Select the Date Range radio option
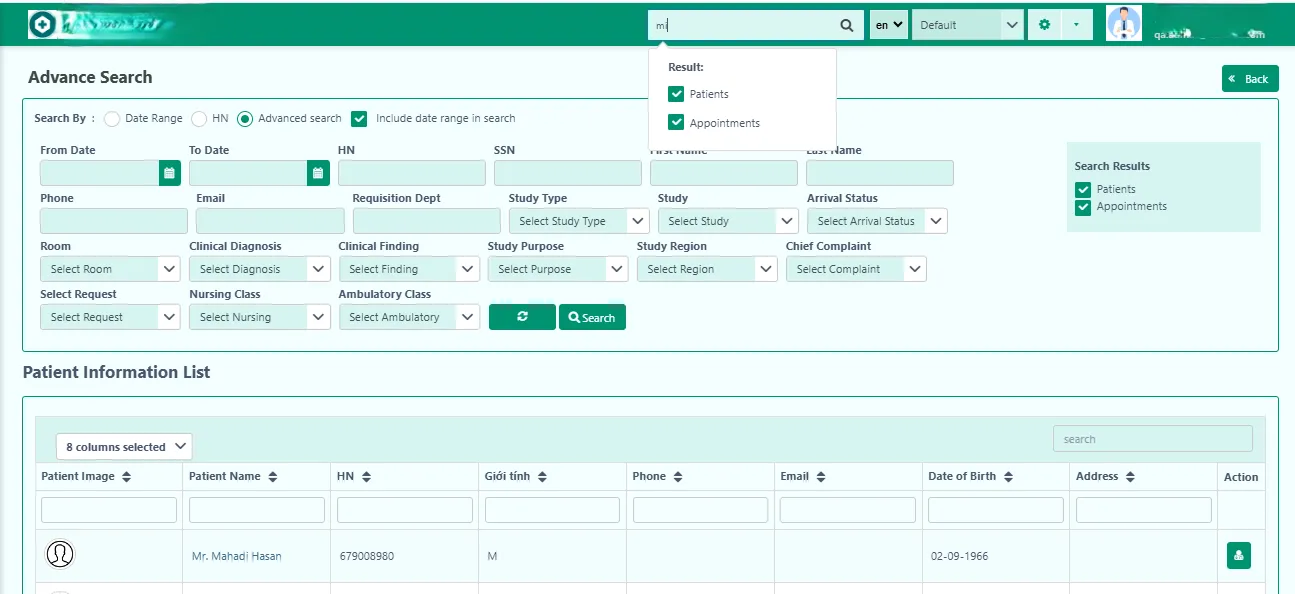This screenshot has width=1295, height=594. pos(112,118)
